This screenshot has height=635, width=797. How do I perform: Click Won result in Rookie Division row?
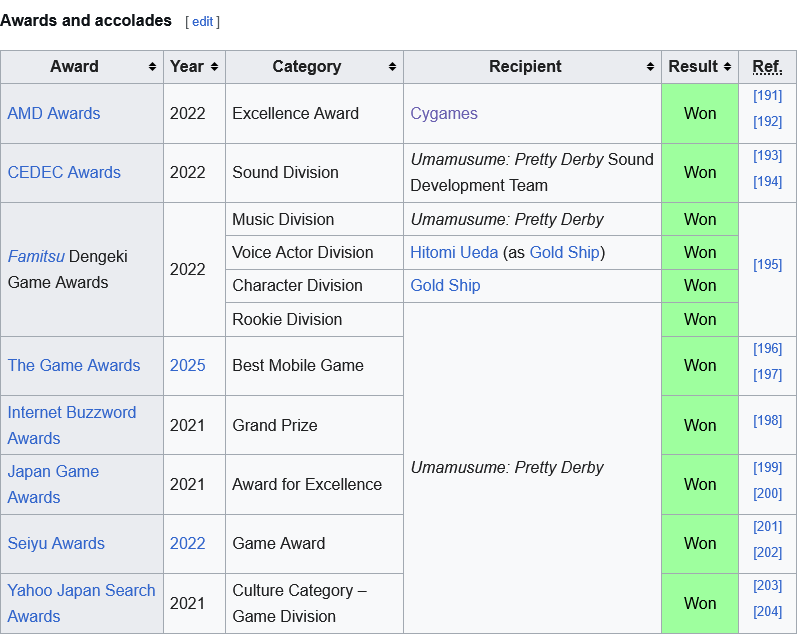coord(700,319)
